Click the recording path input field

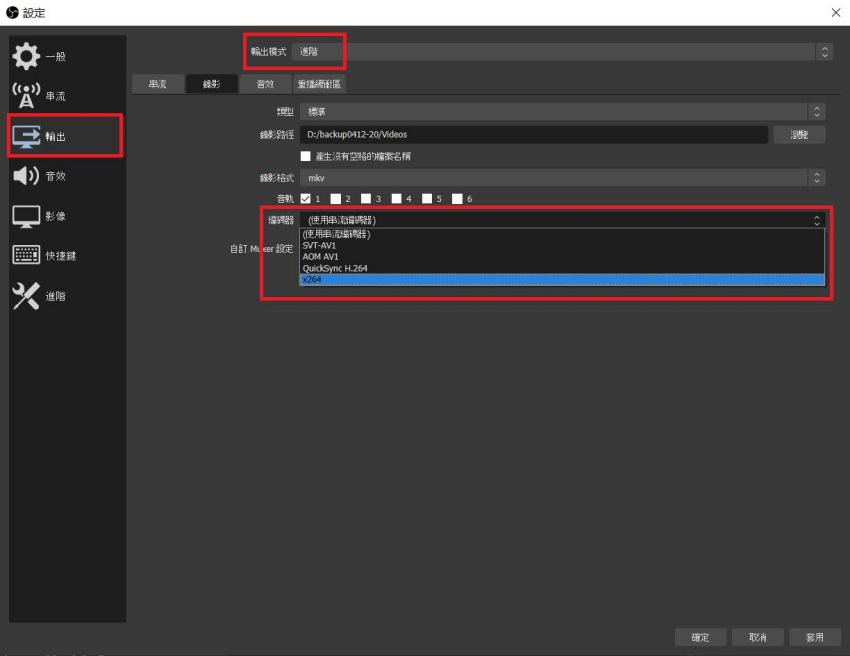coord(533,134)
